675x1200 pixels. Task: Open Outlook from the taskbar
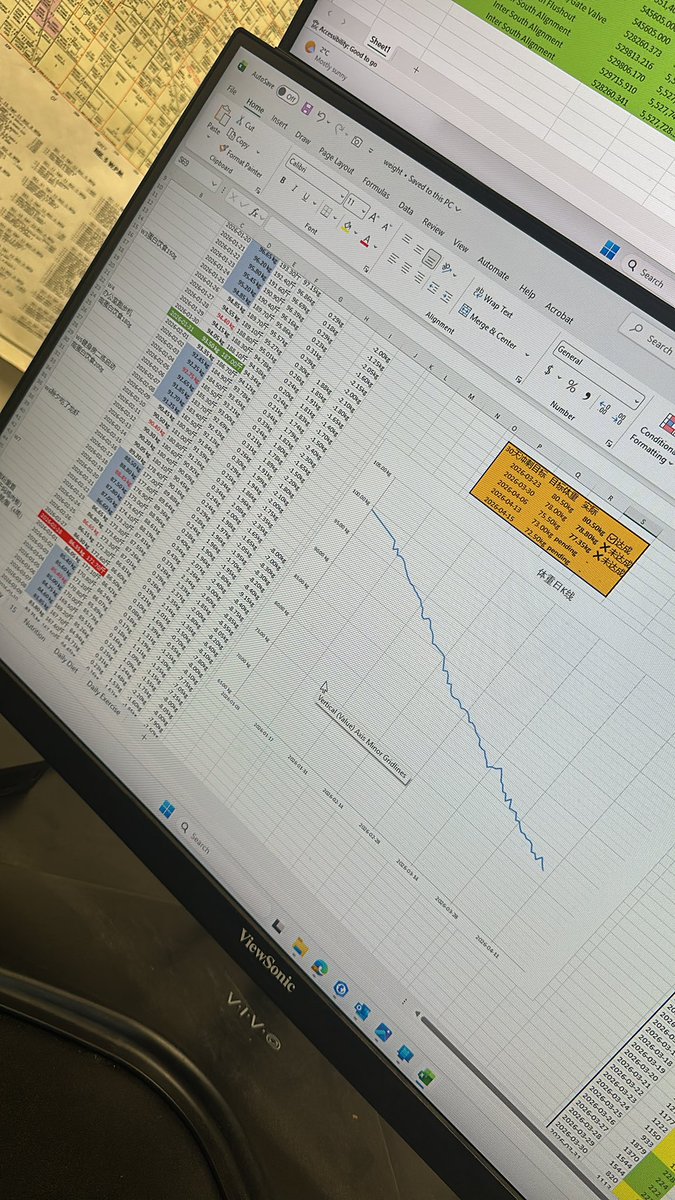pos(361,1011)
